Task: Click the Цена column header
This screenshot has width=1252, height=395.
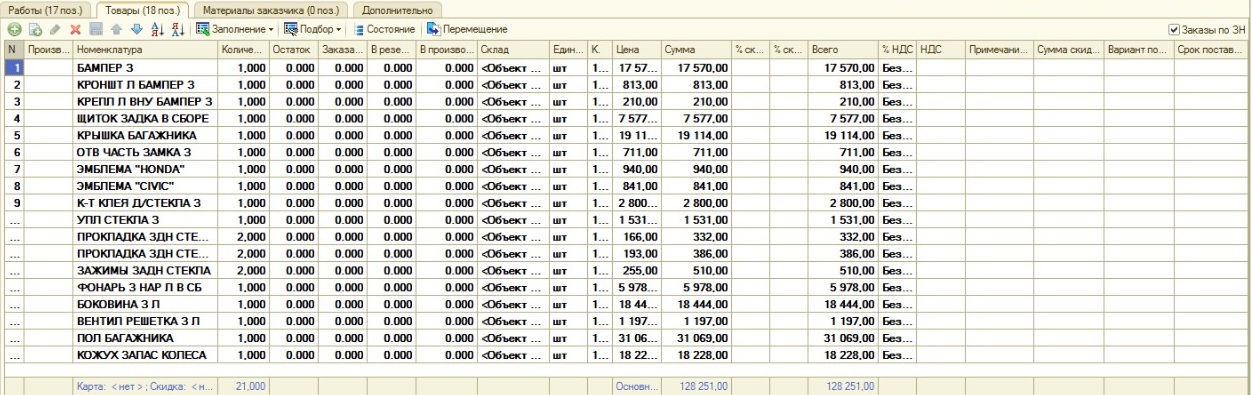Action: [637, 49]
